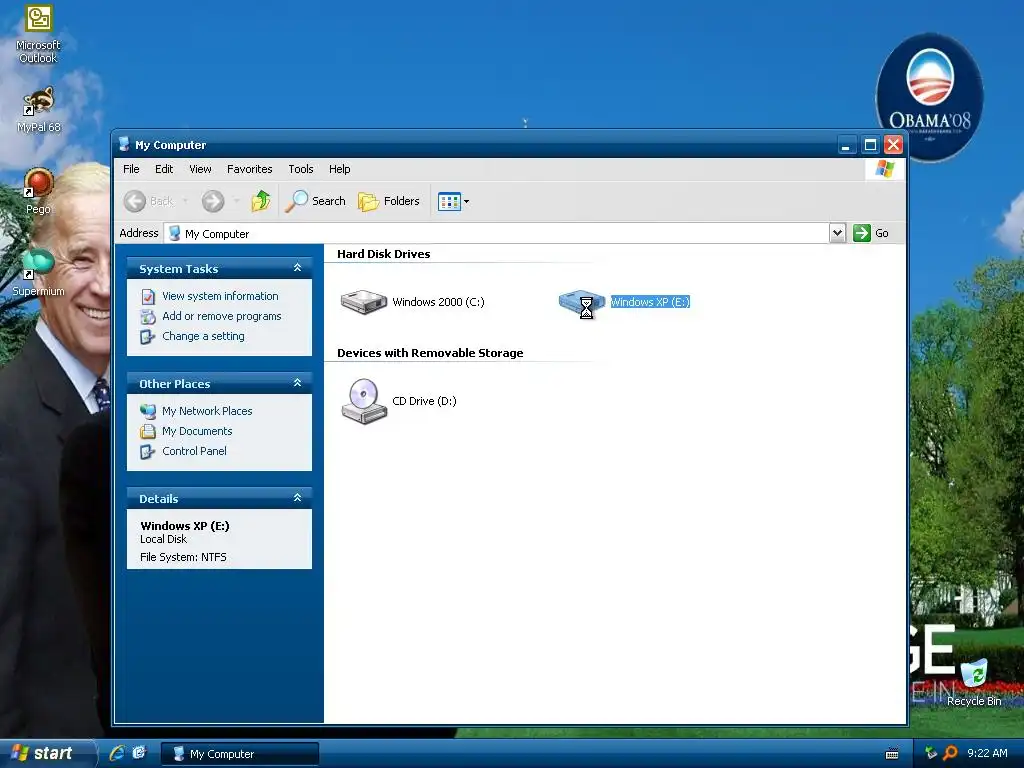The width and height of the screenshot is (1024, 768).
Task: Click the Forward arrow button in toolbar
Action: coord(213,201)
